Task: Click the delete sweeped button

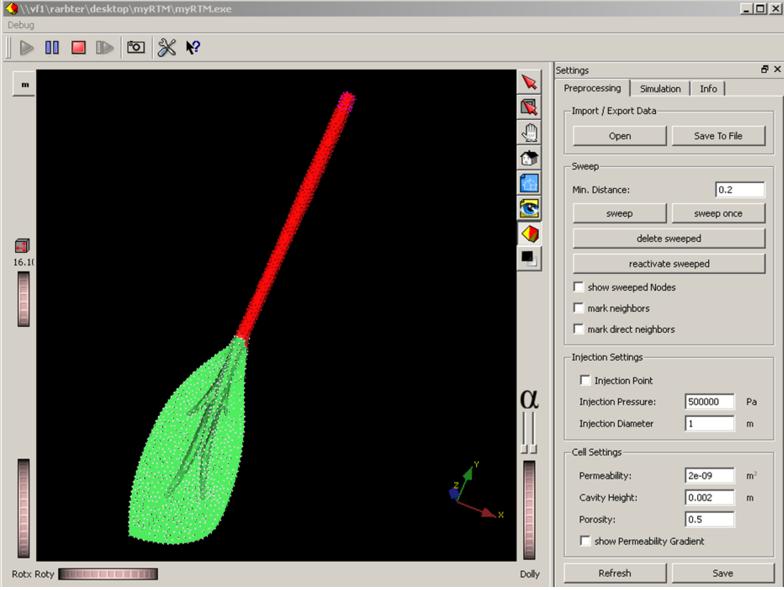Action: click(668, 238)
